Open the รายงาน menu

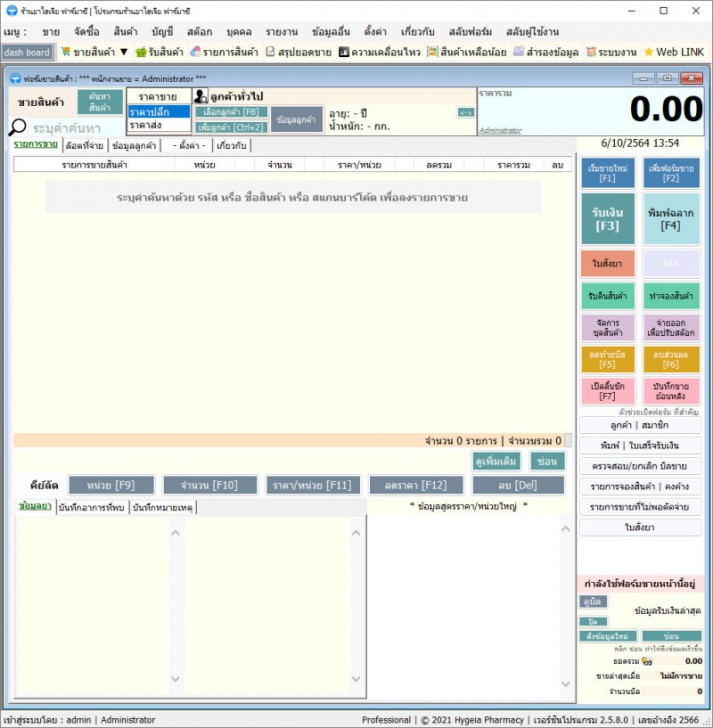coord(281,32)
